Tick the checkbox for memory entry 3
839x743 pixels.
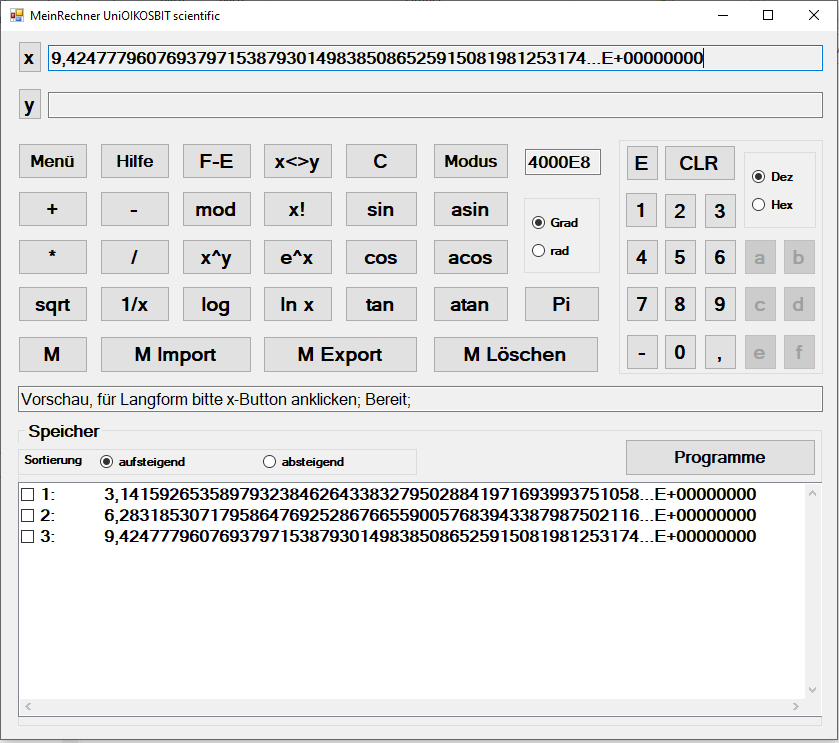click(x=27, y=537)
